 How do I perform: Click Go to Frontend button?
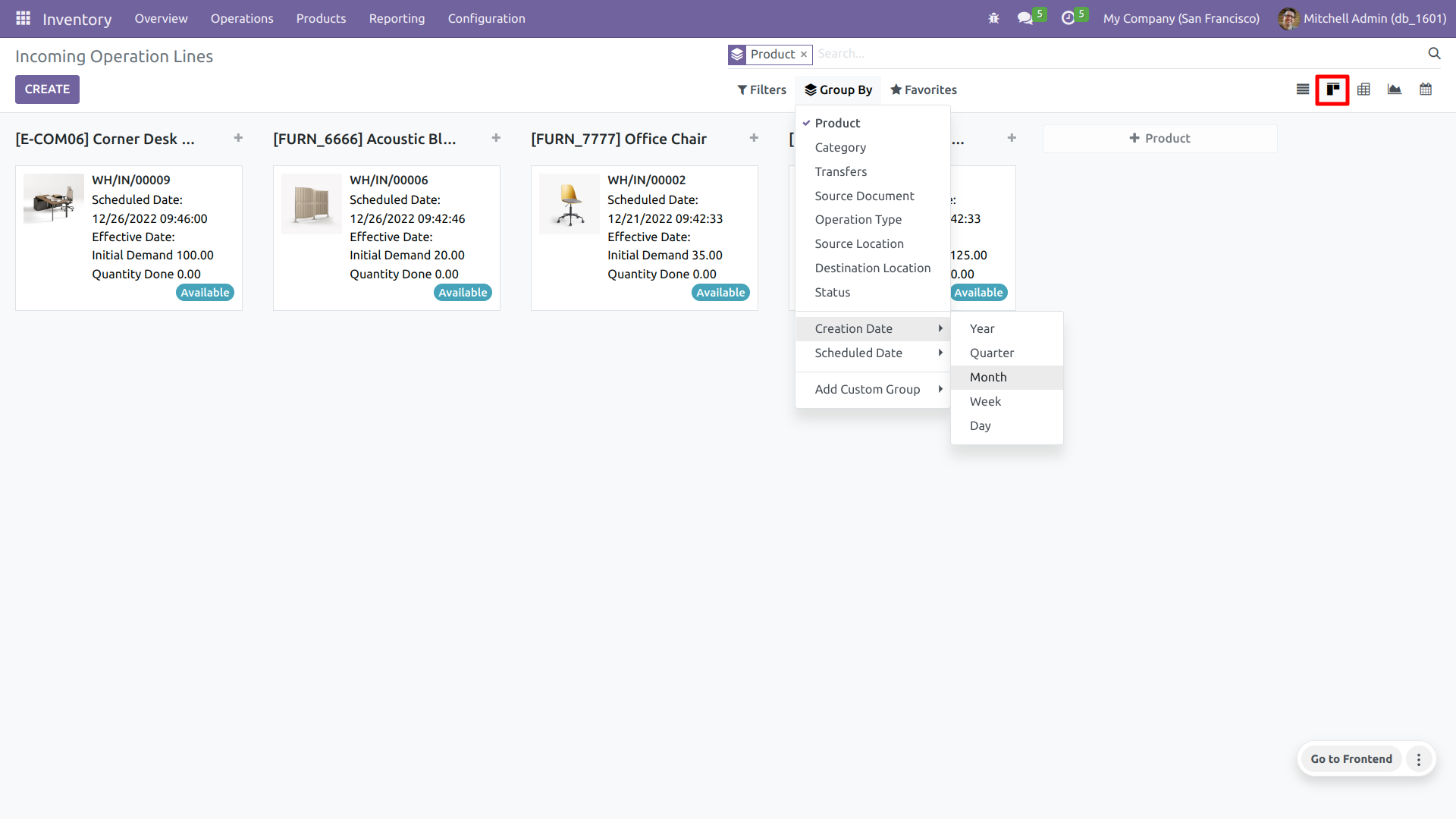(x=1351, y=759)
